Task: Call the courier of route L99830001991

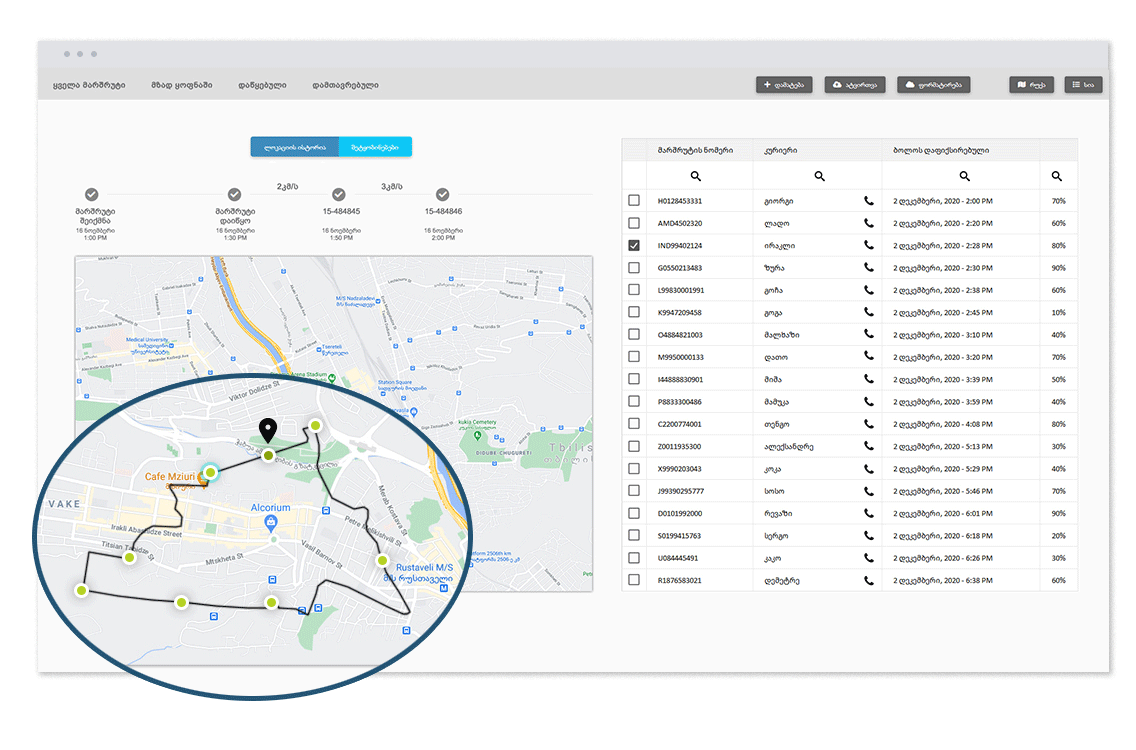Action: [869, 290]
